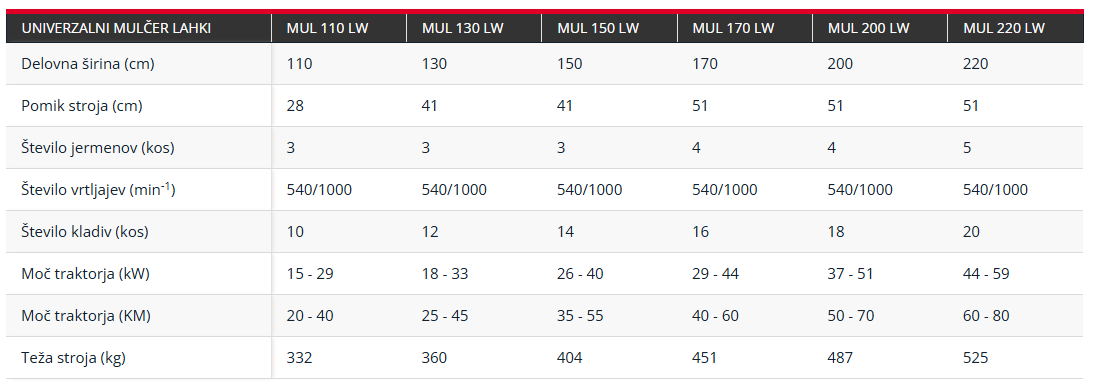Viewport: 1093px width, 386px height.
Task: Select the Število jermenov (kos) label
Action: 98,148
